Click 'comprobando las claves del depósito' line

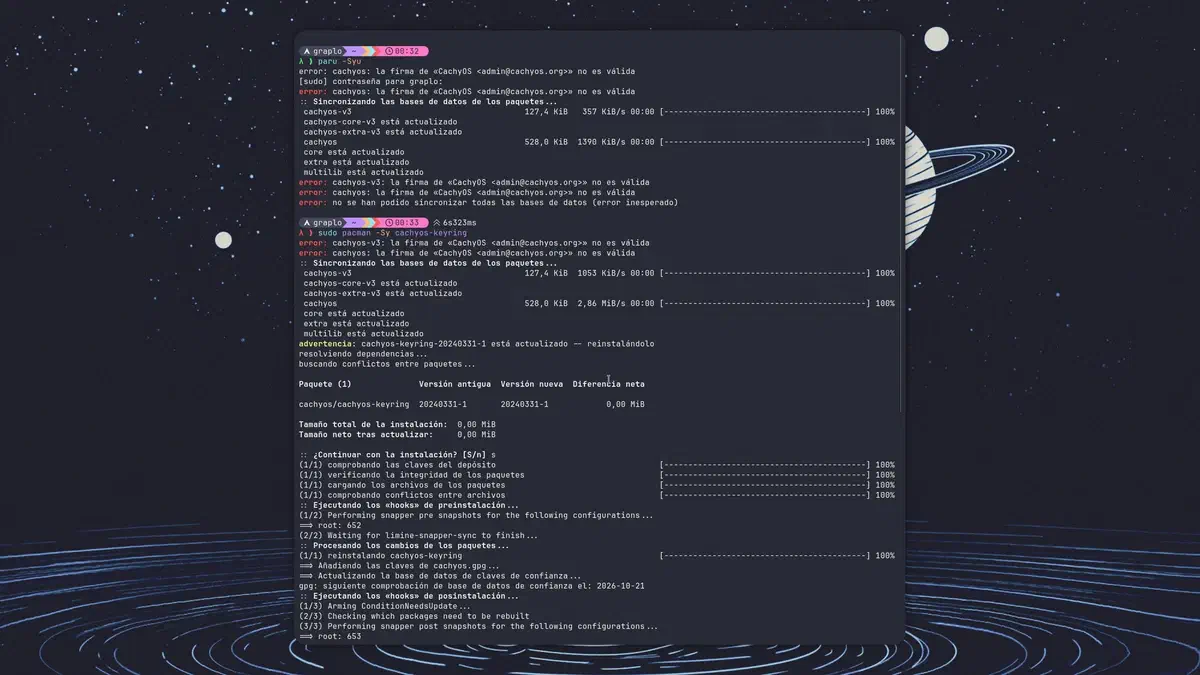pyautogui.click(x=397, y=465)
